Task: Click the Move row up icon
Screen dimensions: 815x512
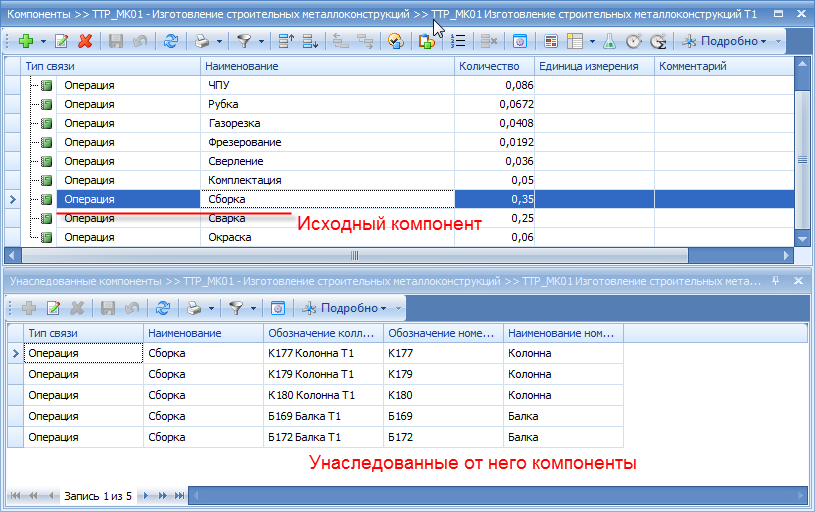Action: point(286,41)
